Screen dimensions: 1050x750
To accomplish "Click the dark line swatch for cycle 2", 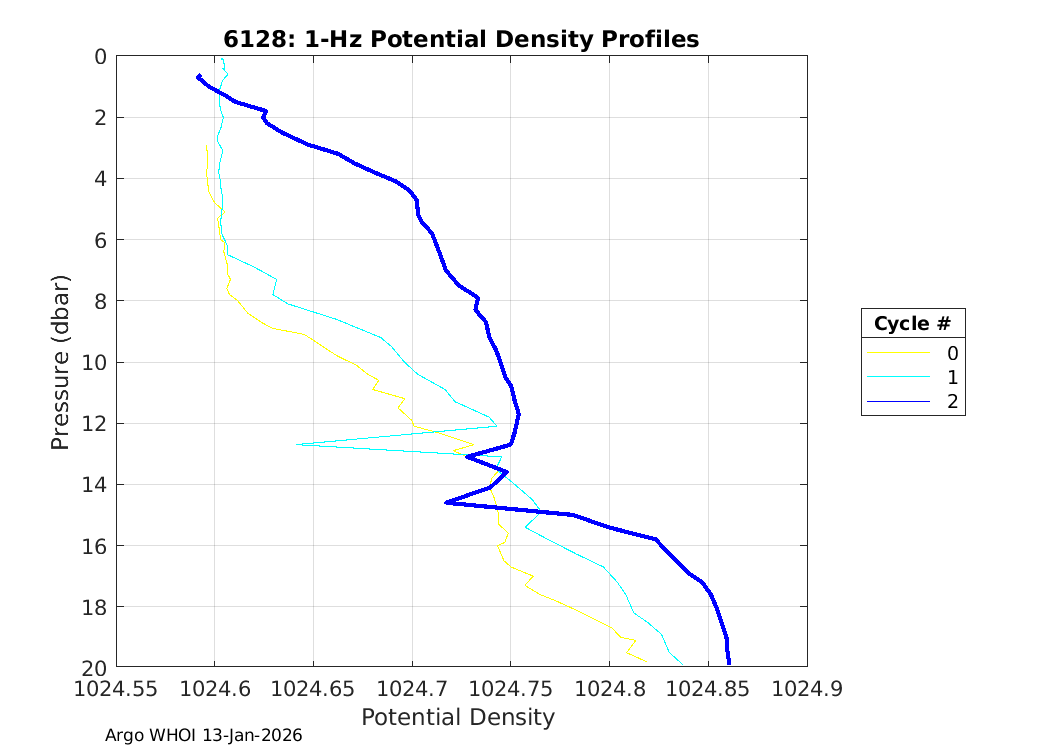I will click(896, 402).
